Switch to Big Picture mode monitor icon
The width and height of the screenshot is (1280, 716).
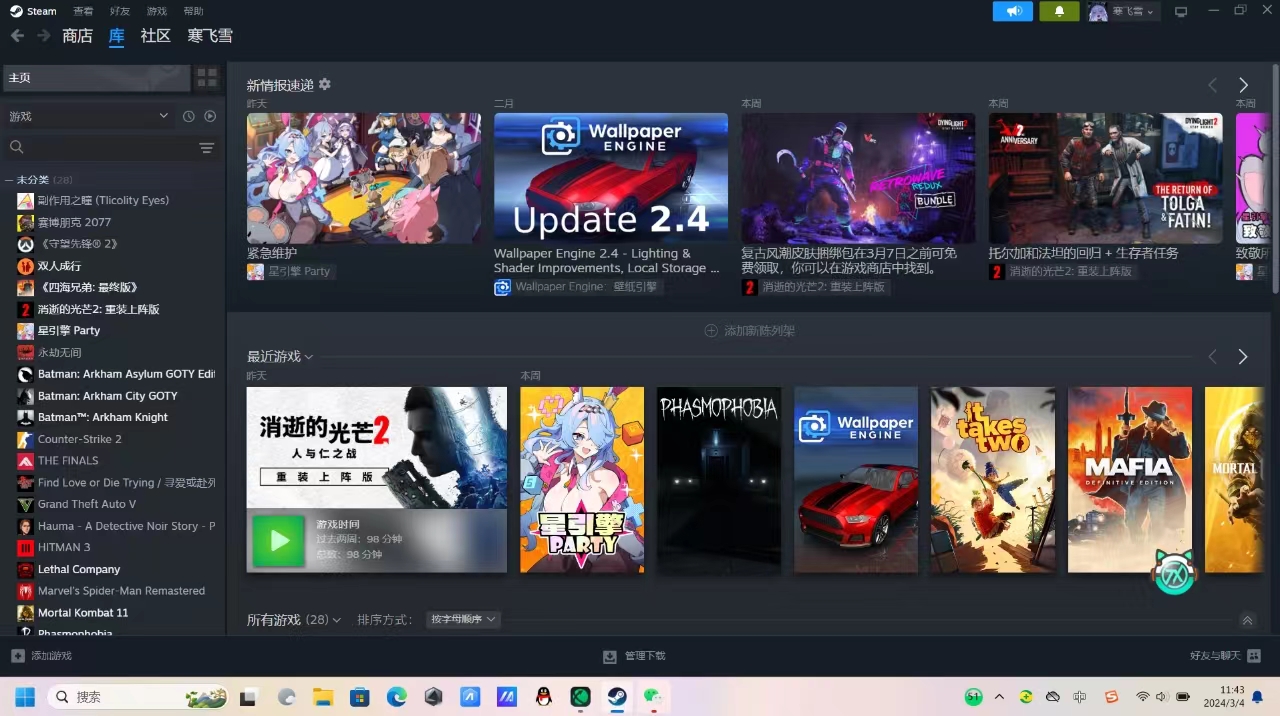click(x=1181, y=12)
